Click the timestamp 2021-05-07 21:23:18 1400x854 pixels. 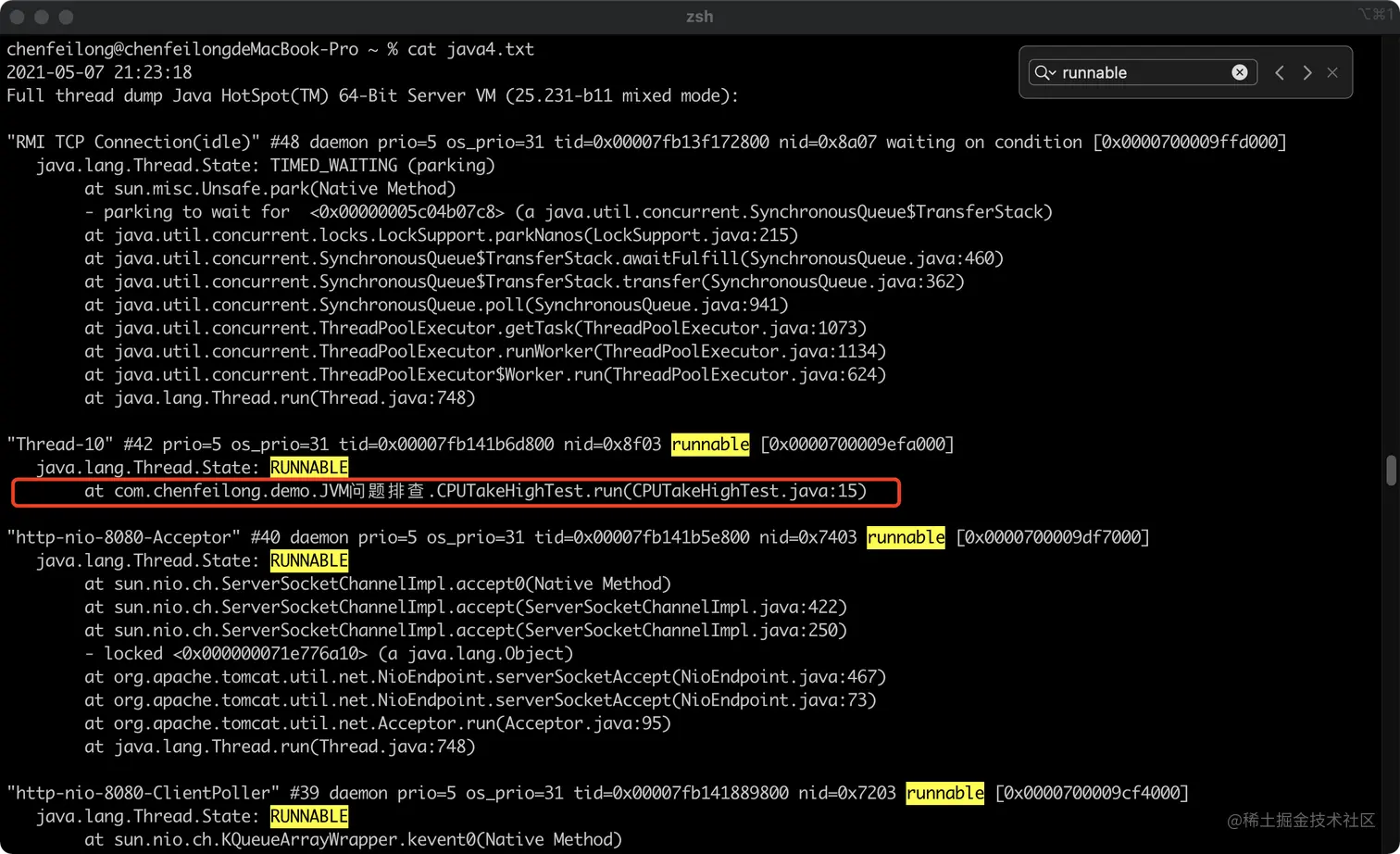tap(99, 72)
